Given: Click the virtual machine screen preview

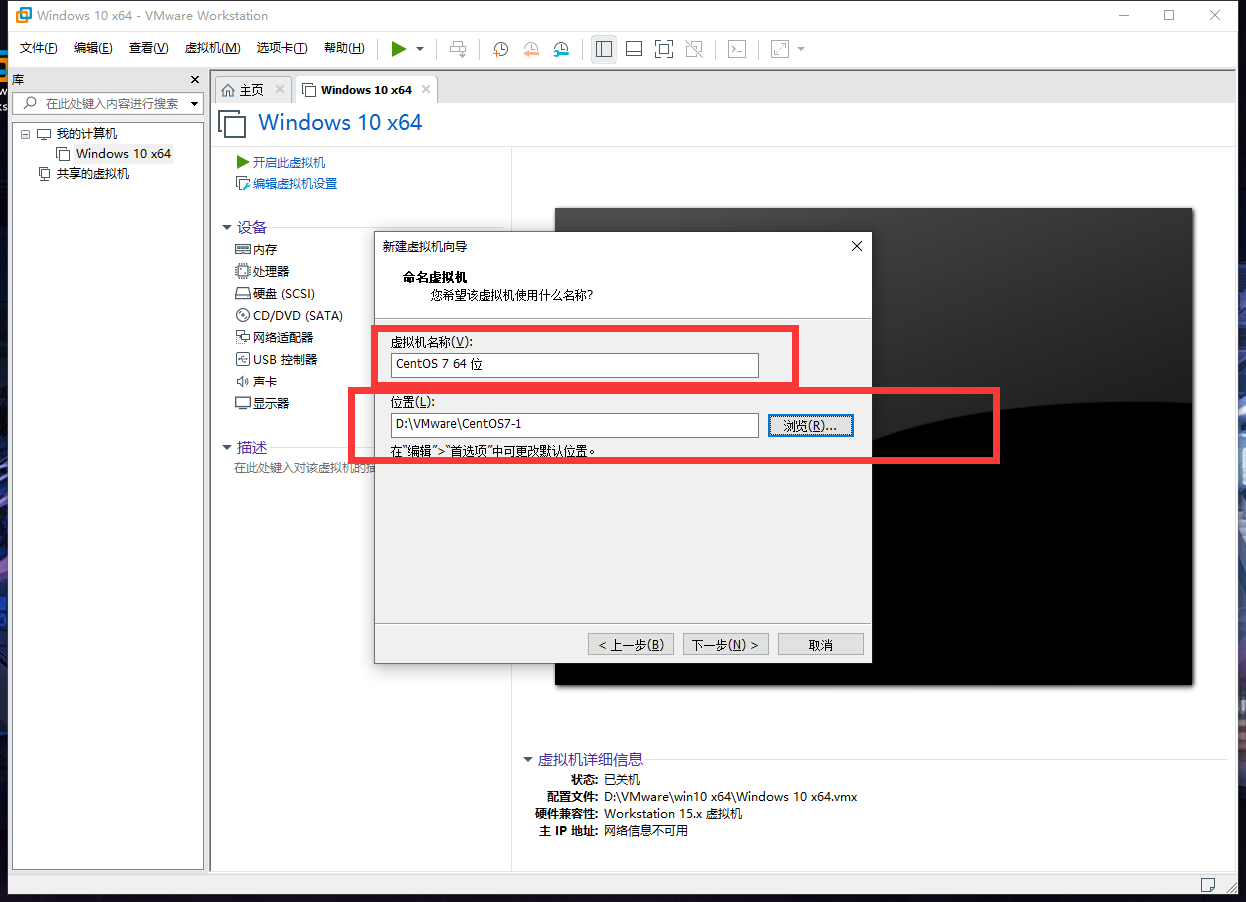Looking at the screenshot, I should (x=874, y=446).
